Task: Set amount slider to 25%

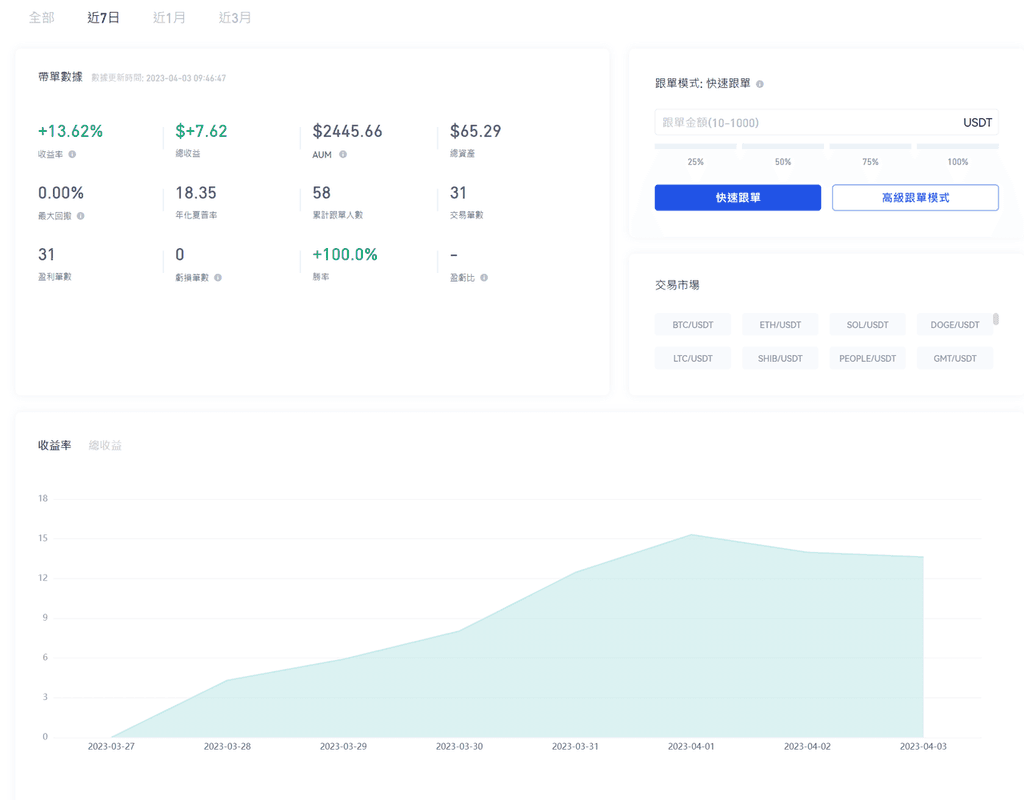Action: [x=695, y=147]
